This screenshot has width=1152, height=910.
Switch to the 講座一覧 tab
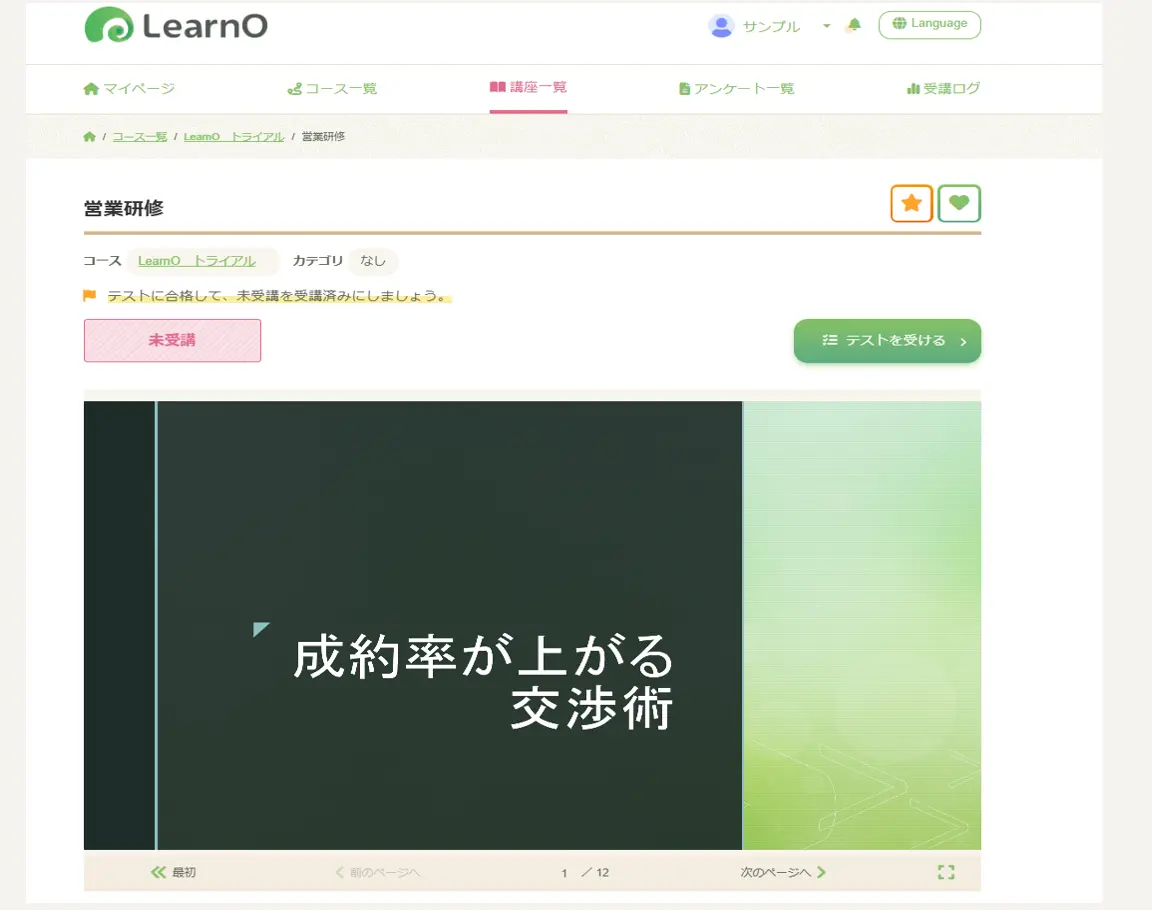[x=528, y=88]
